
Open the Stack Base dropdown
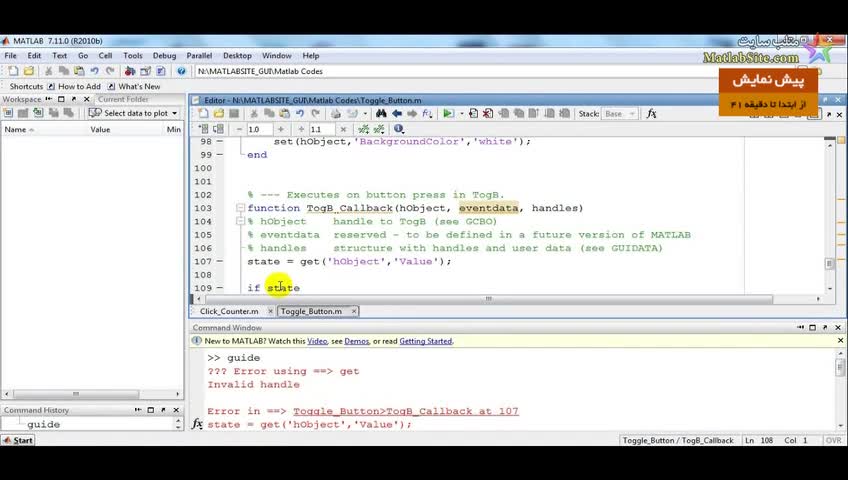(x=620, y=114)
